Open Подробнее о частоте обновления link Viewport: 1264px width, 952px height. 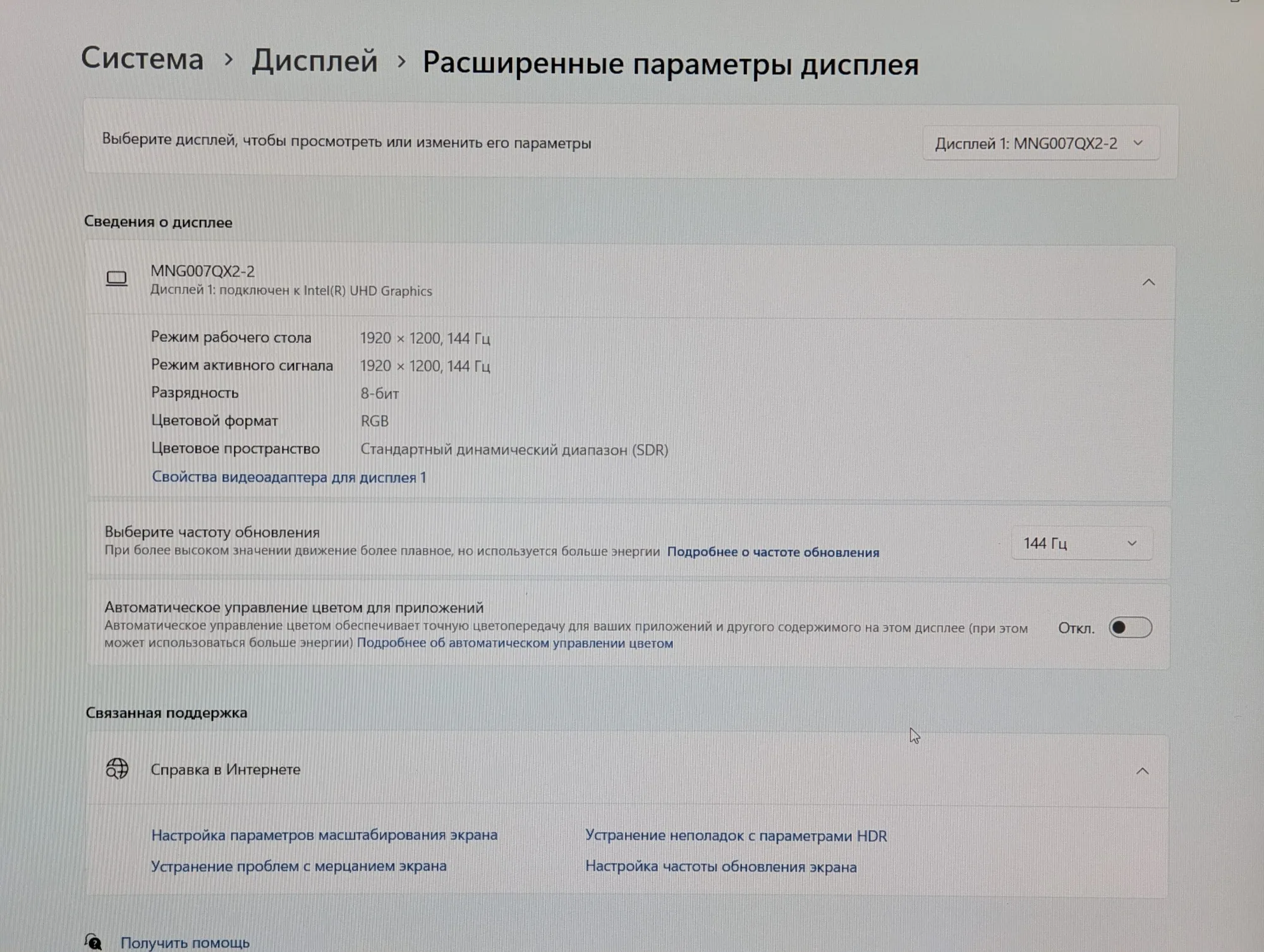click(773, 552)
